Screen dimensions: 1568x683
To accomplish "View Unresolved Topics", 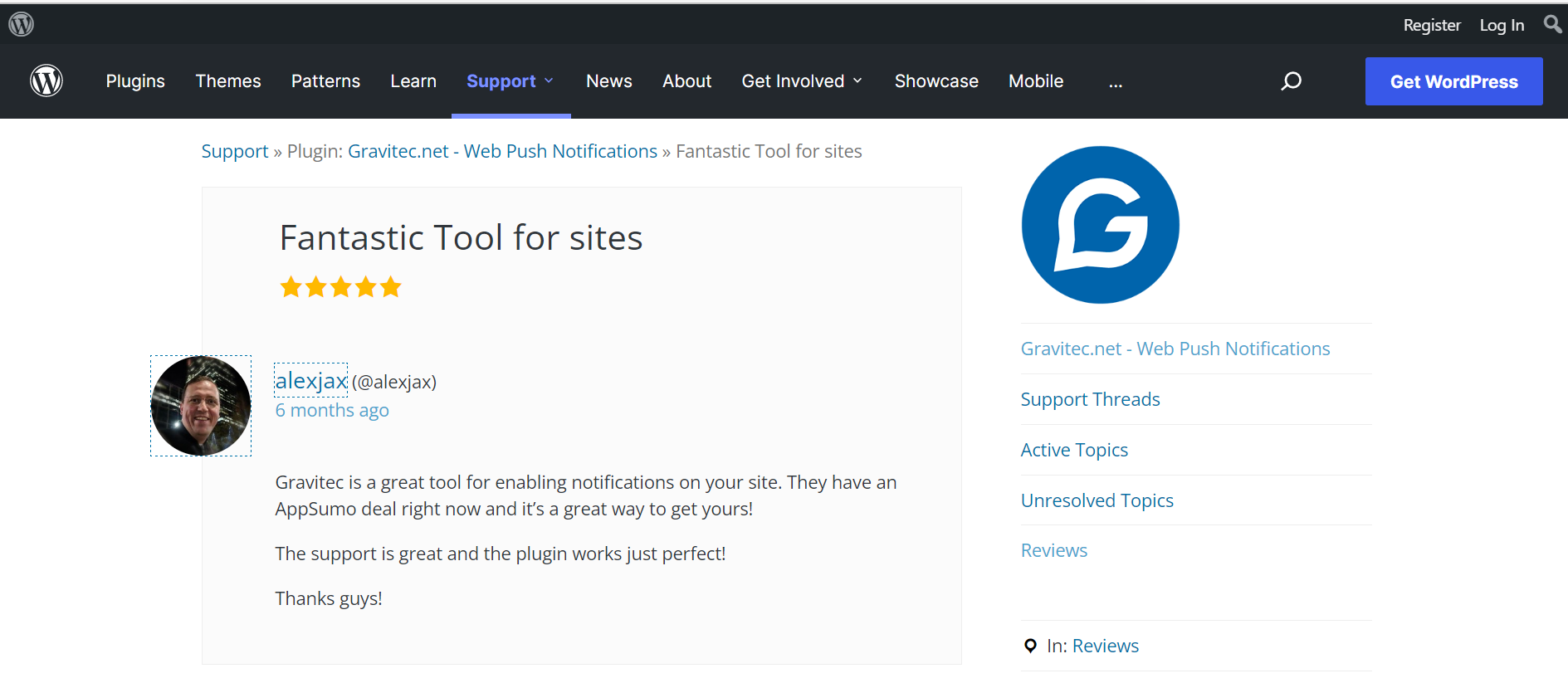I will coord(1097,500).
